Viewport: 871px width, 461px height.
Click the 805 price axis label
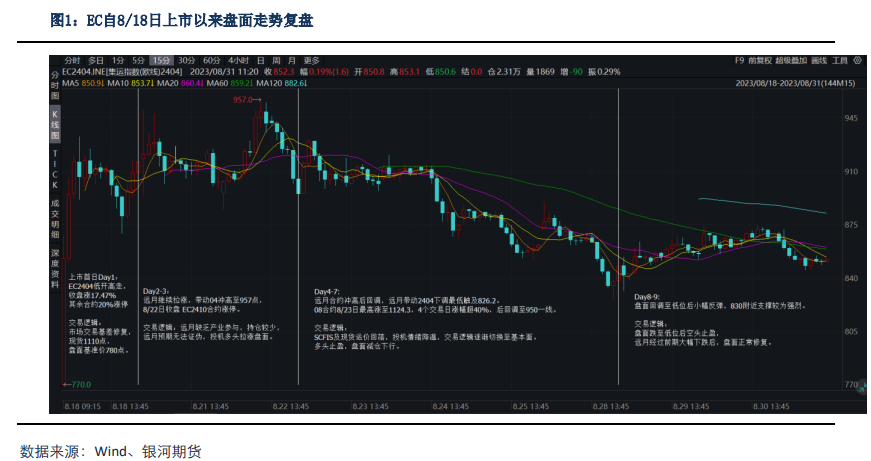point(851,332)
